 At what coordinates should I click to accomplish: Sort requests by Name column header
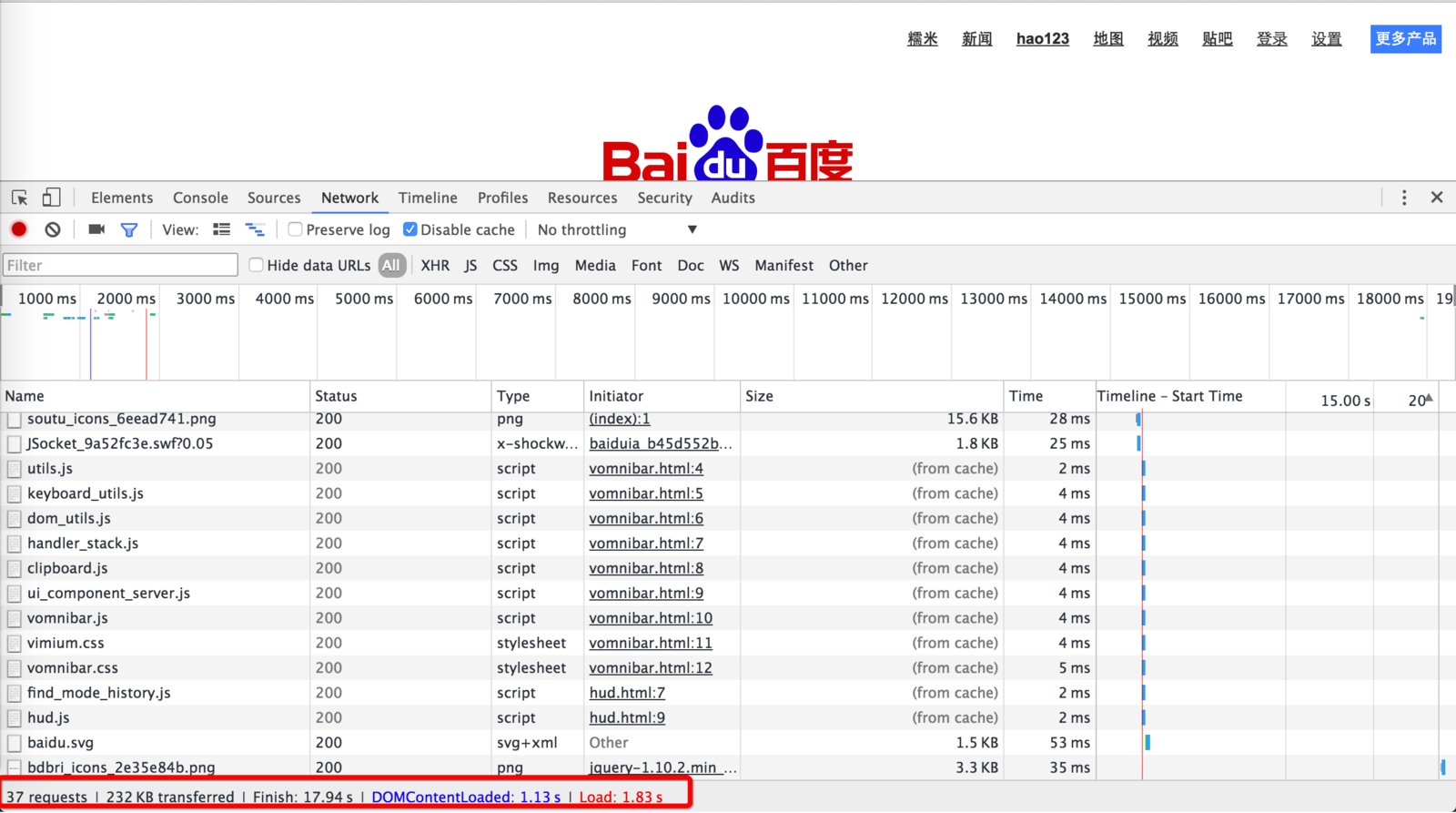(x=155, y=396)
